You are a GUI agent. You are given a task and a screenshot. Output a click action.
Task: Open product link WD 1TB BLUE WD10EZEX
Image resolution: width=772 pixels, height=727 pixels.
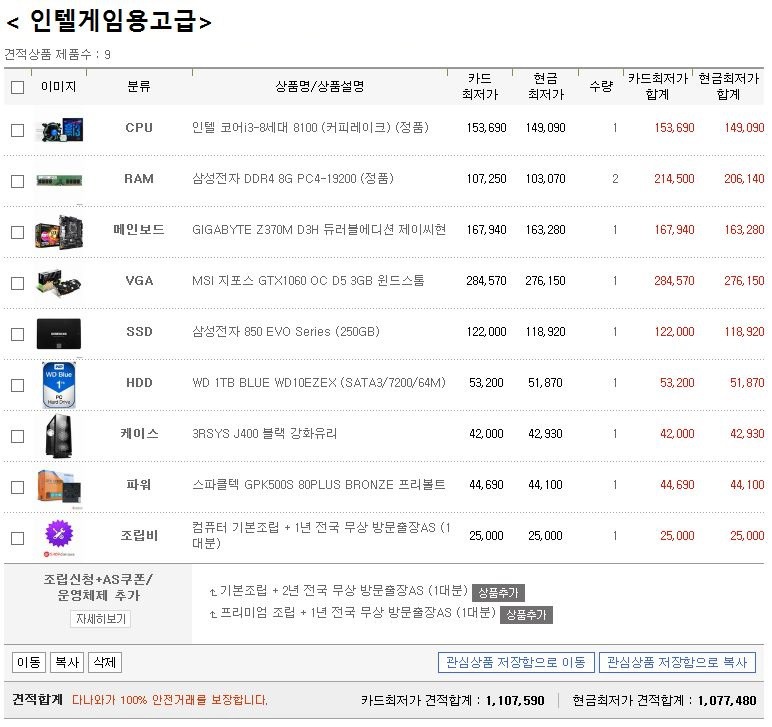click(x=319, y=383)
